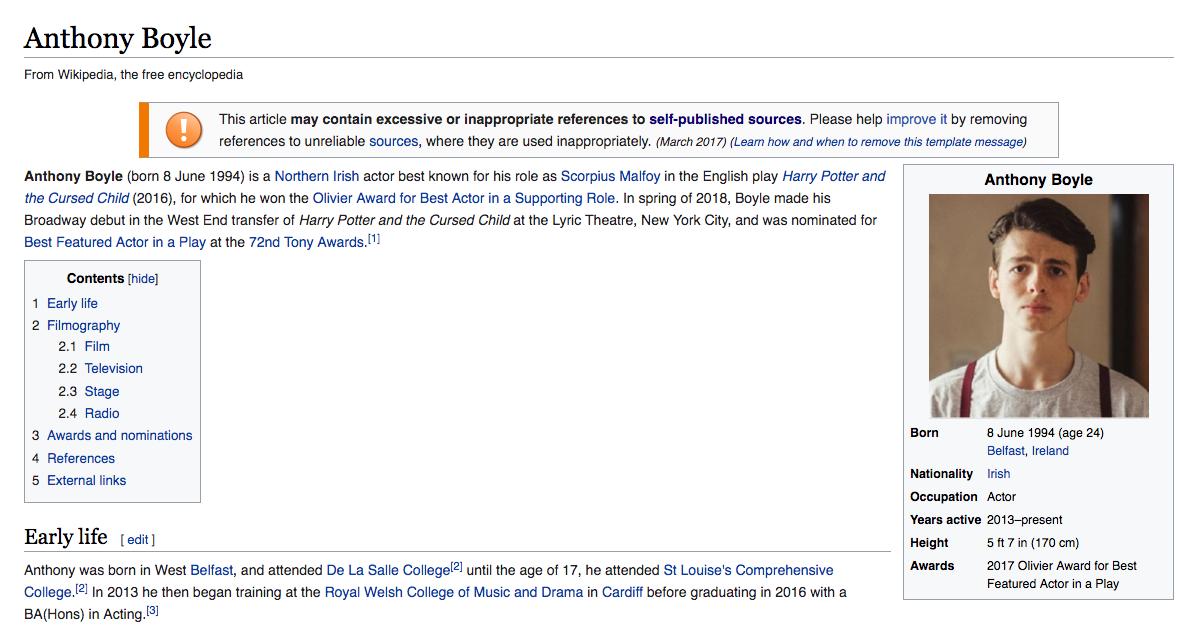
Task: Jump to Early life in contents
Action: coord(73,303)
